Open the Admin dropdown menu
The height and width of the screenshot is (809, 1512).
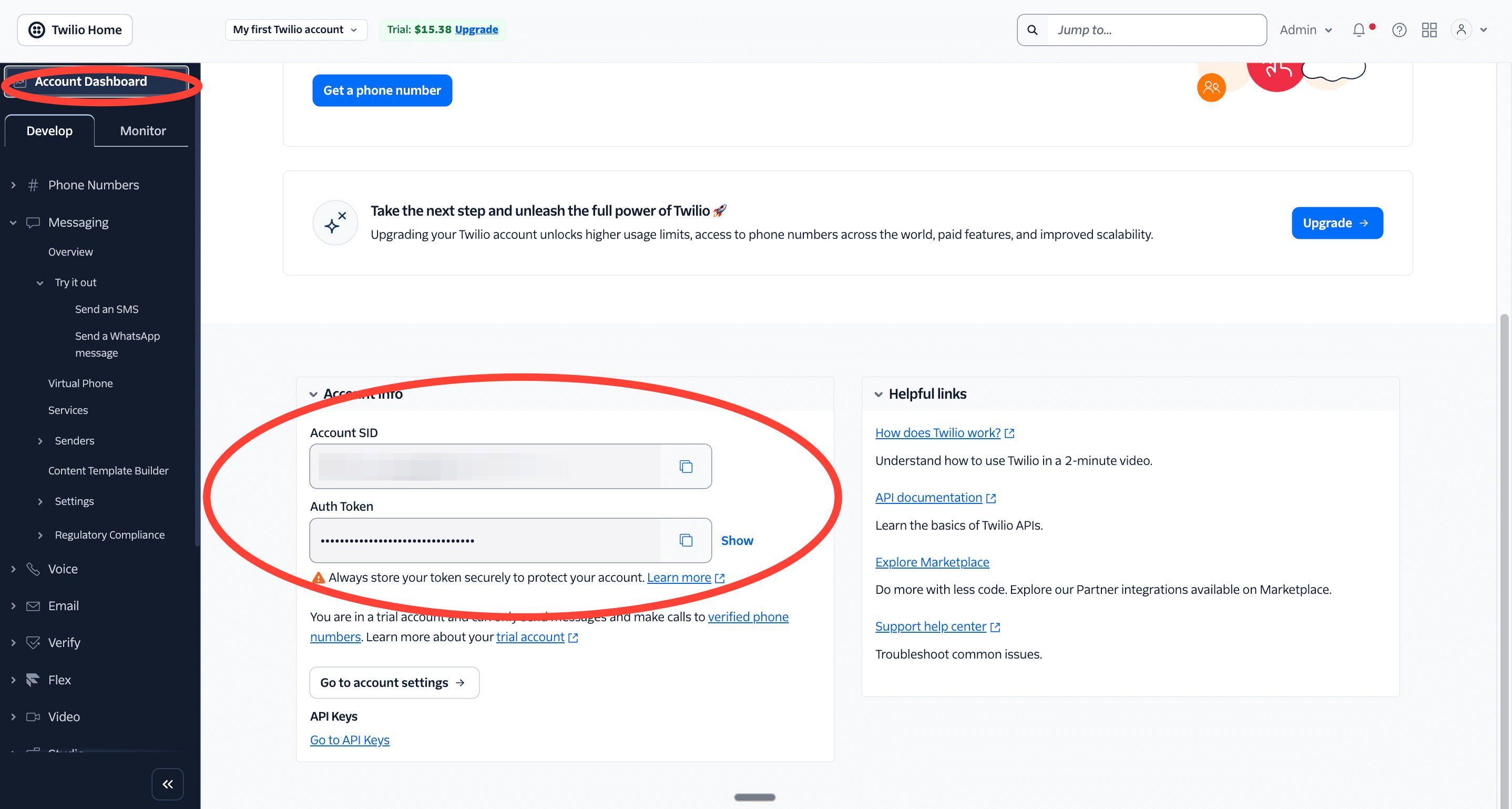1305,30
